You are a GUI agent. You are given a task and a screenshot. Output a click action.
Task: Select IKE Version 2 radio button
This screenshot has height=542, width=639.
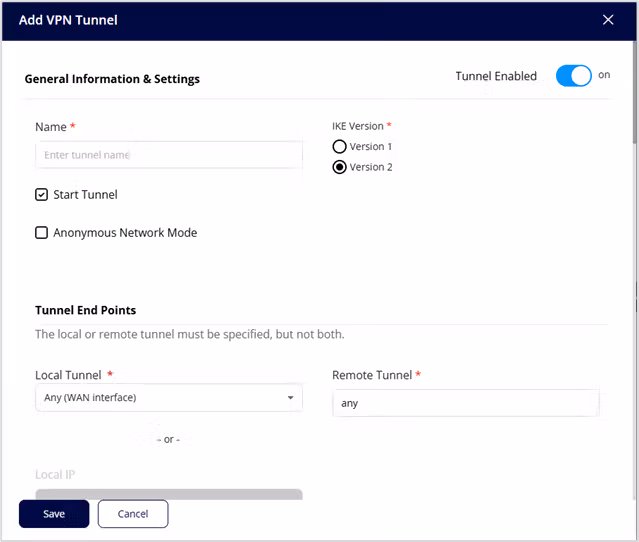pyautogui.click(x=340, y=167)
